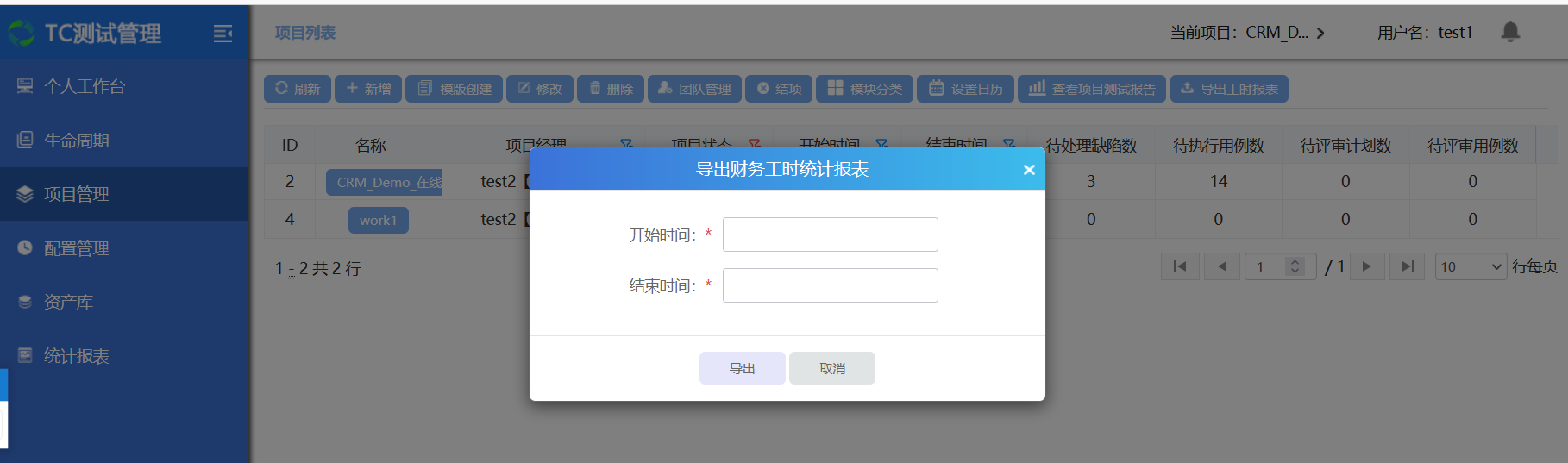Open 个人工作台 in the sidebar
1568x463 pixels.
click(125, 86)
